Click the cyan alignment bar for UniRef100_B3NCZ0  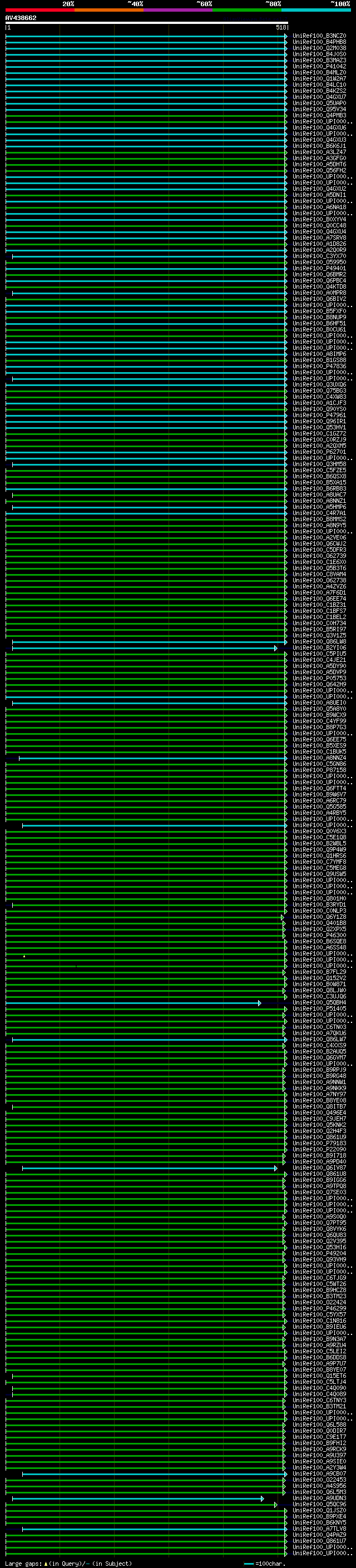[x=147, y=36]
